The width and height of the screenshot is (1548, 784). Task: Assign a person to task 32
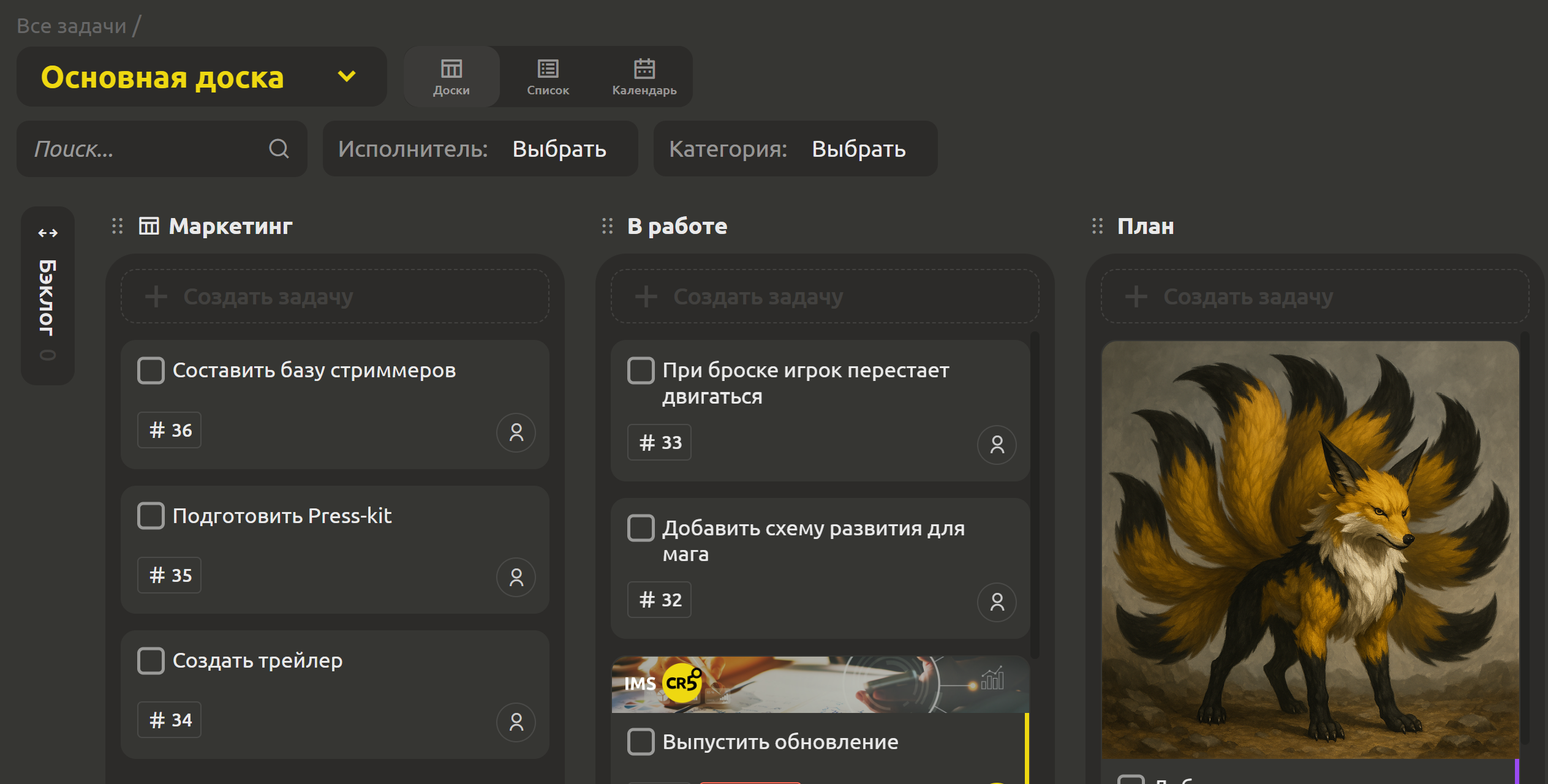pos(997,603)
